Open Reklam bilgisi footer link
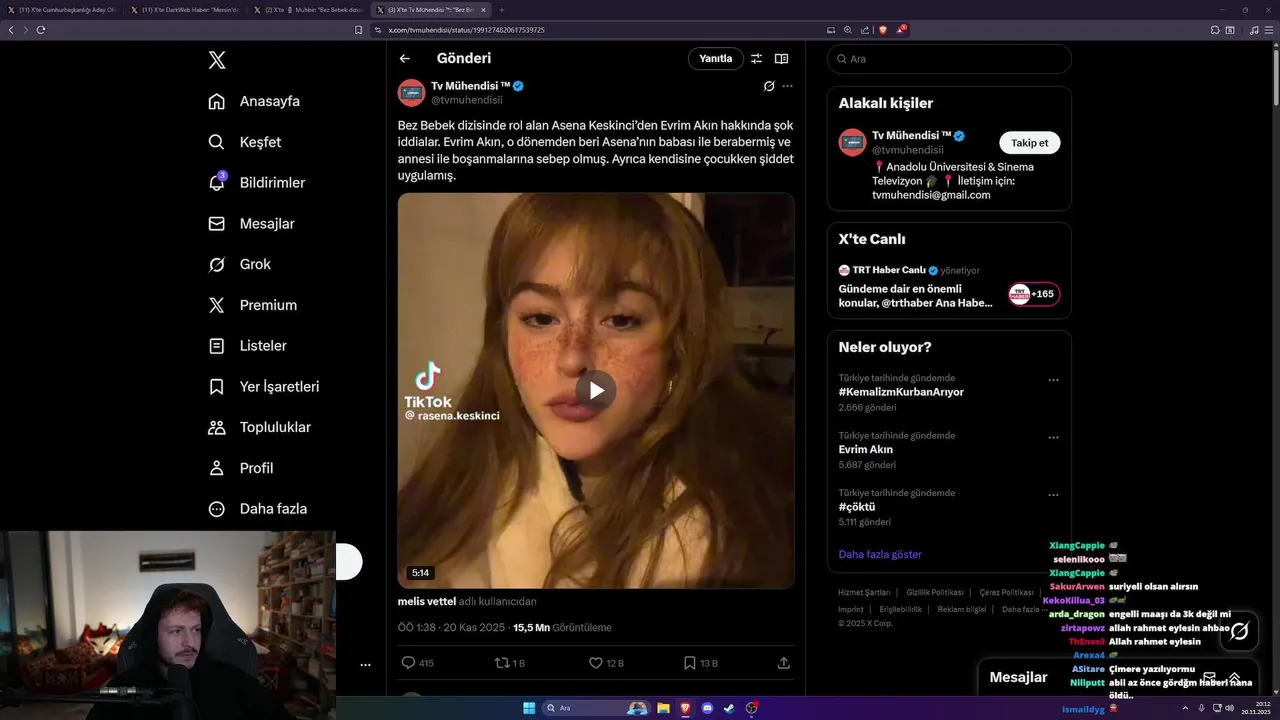This screenshot has width=1280, height=720. 961,609
